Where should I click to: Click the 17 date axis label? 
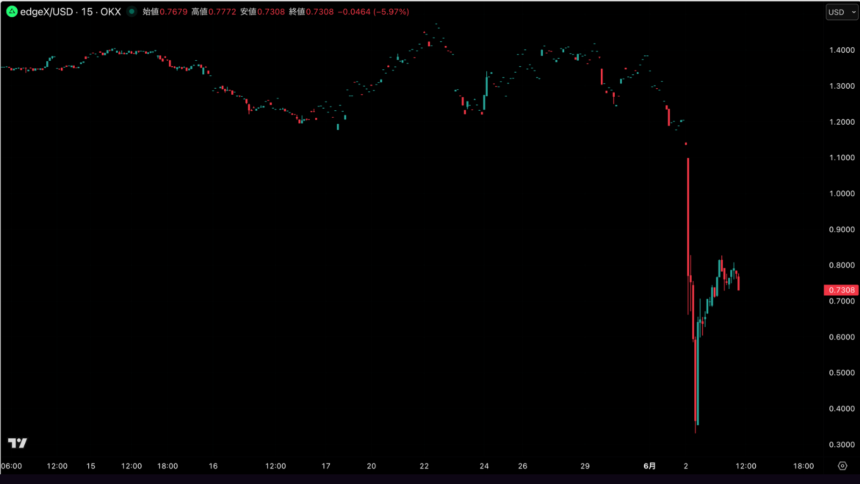pyautogui.click(x=326, y=466)
